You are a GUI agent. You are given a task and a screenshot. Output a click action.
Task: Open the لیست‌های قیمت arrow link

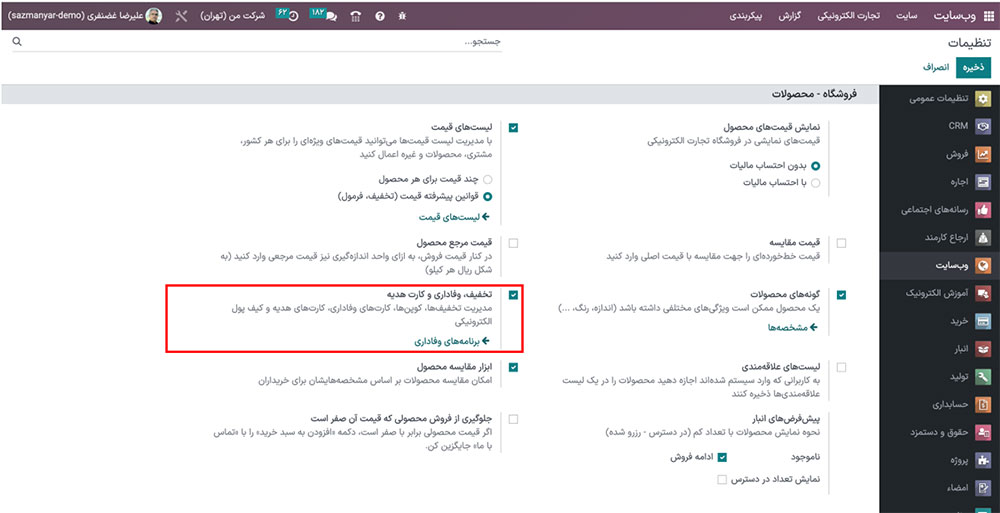pyautogui.click(x=454, y=217)
